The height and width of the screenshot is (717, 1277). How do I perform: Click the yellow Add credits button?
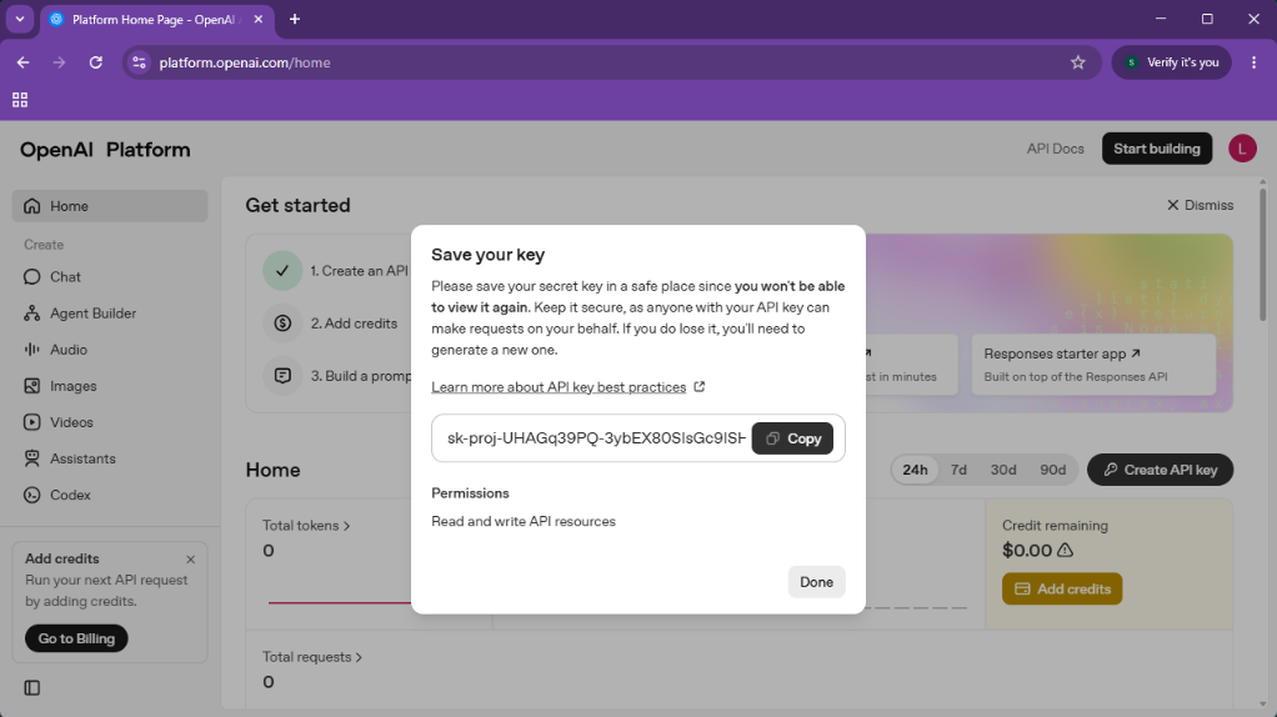[x=1062, y=589]
